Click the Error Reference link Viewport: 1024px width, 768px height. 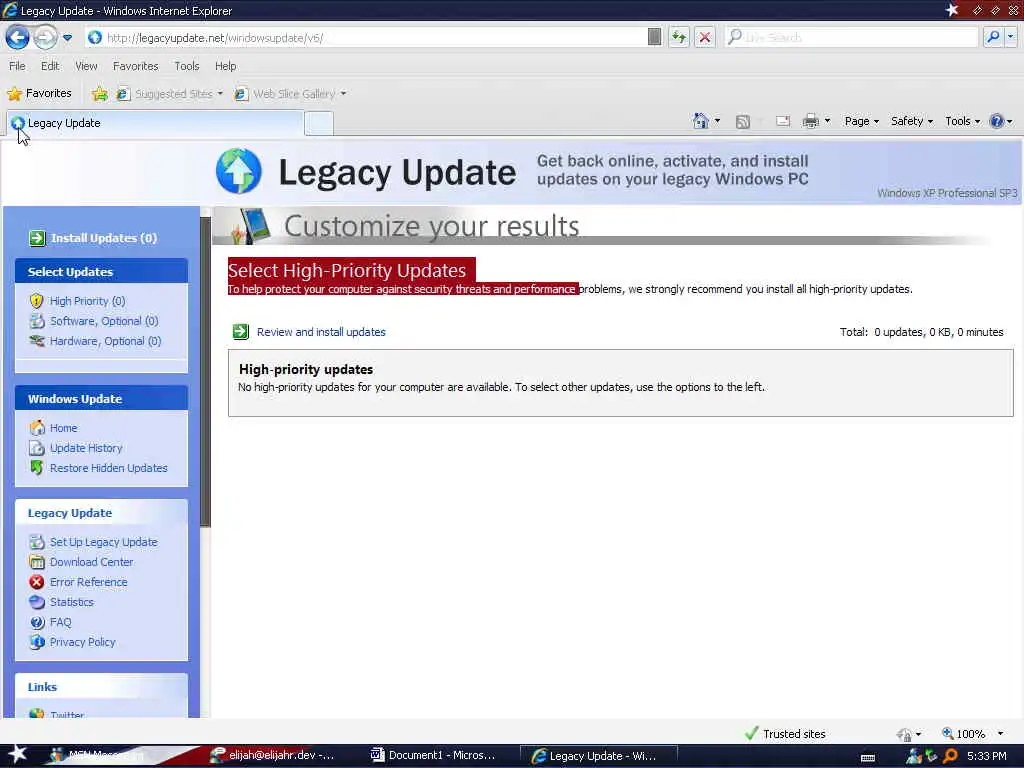(x=88, y=582)
